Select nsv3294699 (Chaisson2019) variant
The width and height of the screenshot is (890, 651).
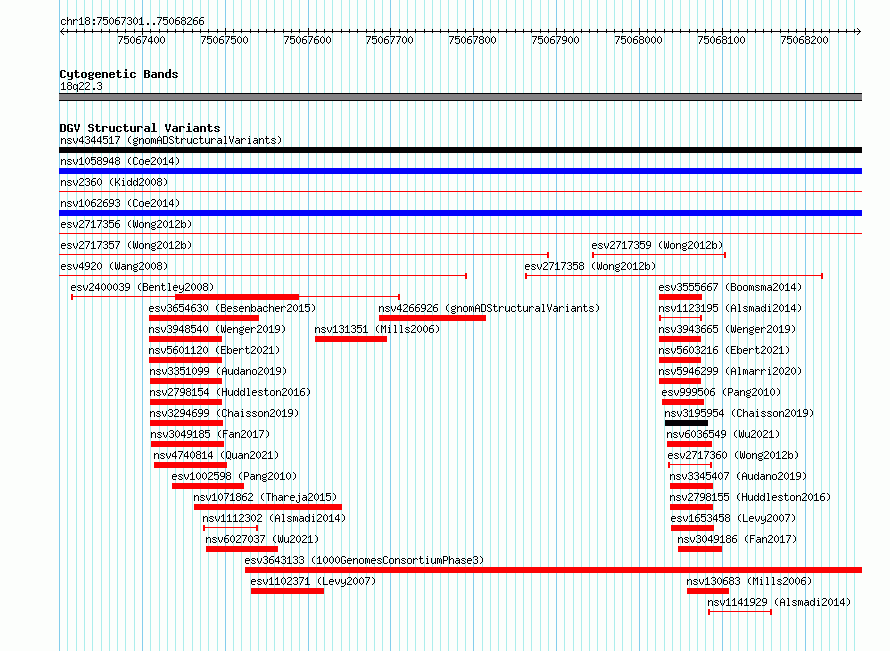coord(224,413)
